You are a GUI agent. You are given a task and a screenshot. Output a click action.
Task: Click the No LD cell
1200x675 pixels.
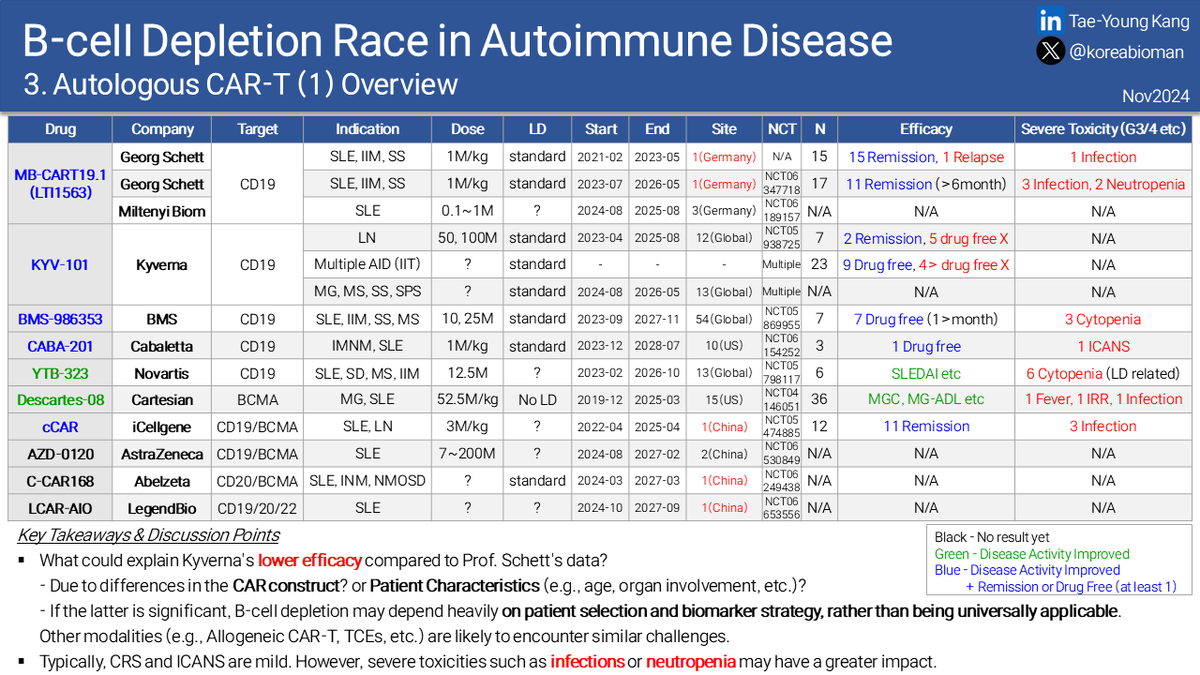(537, 400)
